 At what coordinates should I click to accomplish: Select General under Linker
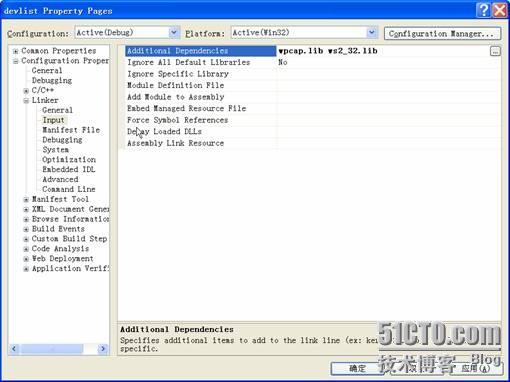(57, 110)
